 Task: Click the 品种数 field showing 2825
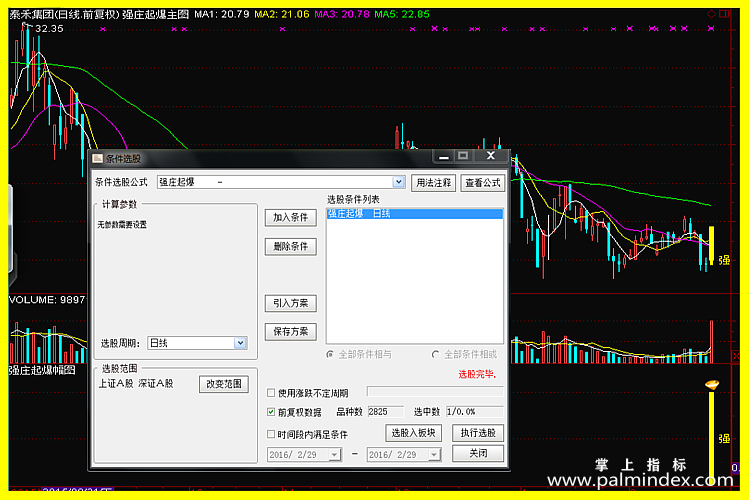(x=385, y=412)
